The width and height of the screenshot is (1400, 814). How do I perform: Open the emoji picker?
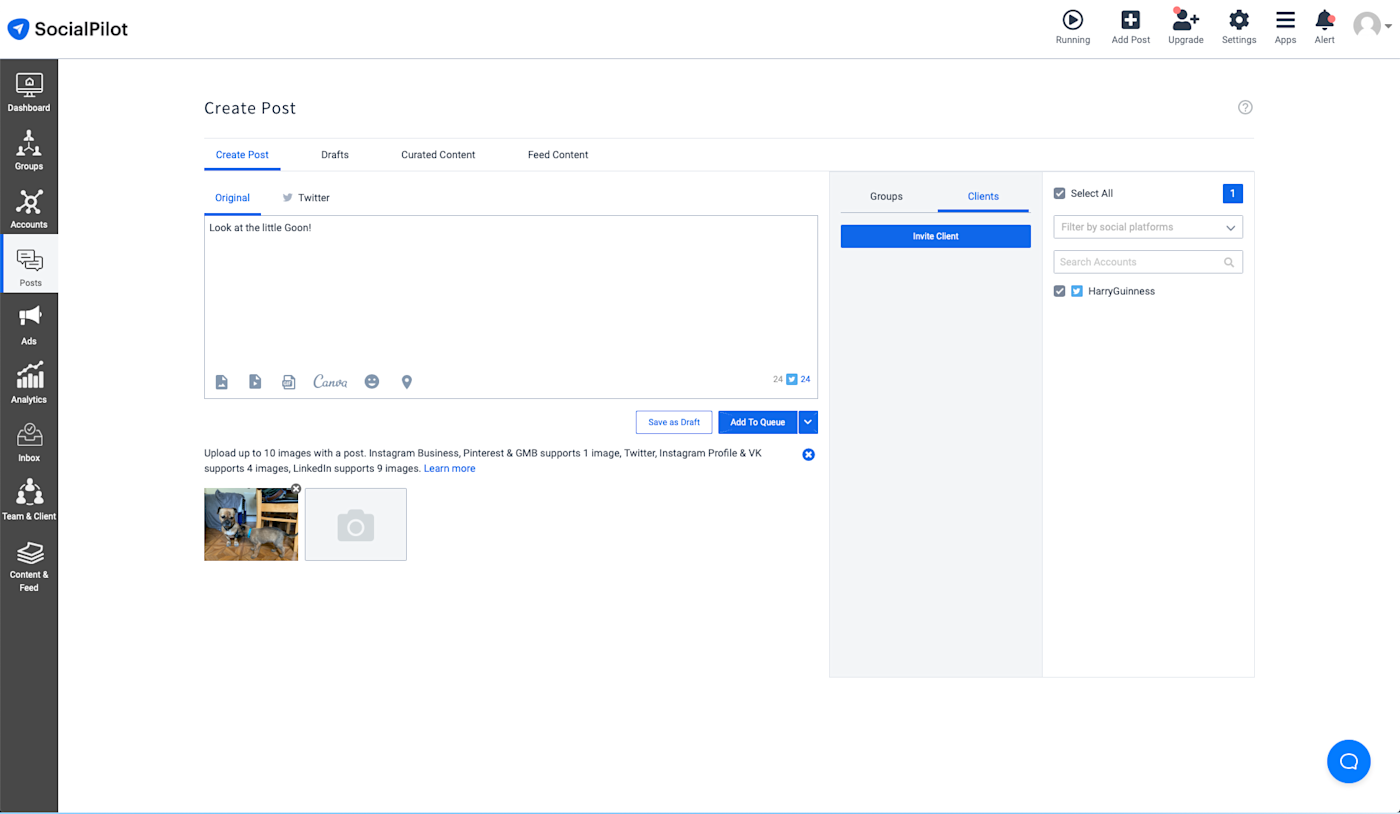coord(372,382)
